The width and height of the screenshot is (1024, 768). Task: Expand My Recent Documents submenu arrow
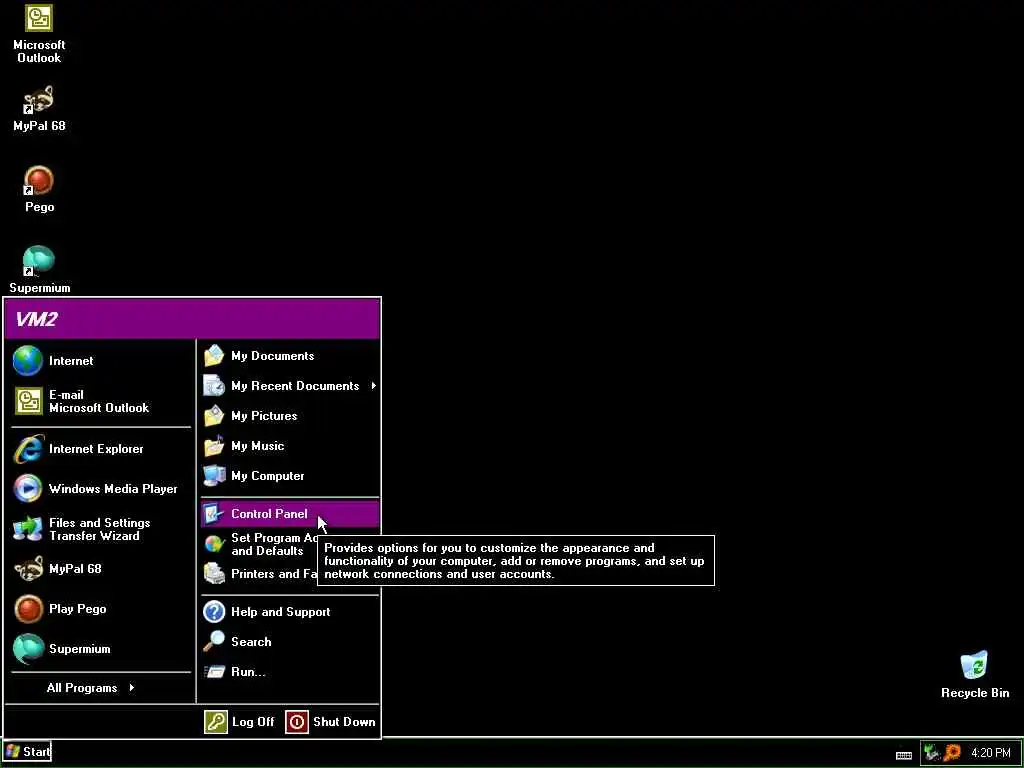click(x=374, y=386)
